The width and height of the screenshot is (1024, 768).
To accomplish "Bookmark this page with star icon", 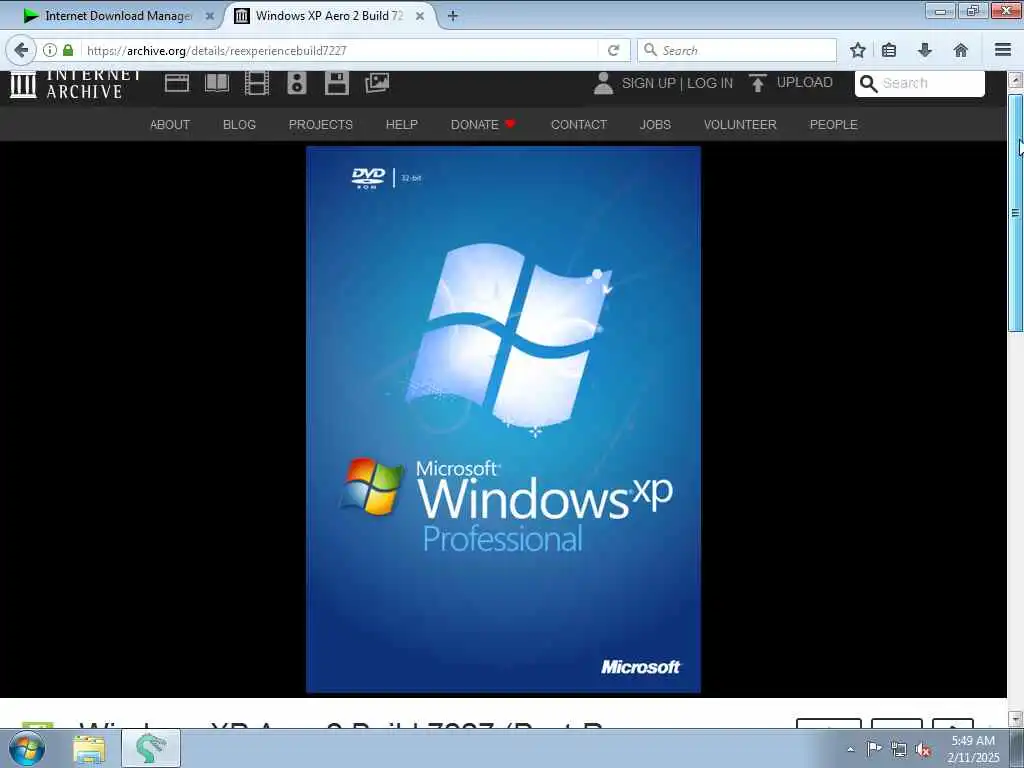I will [857, 50].
